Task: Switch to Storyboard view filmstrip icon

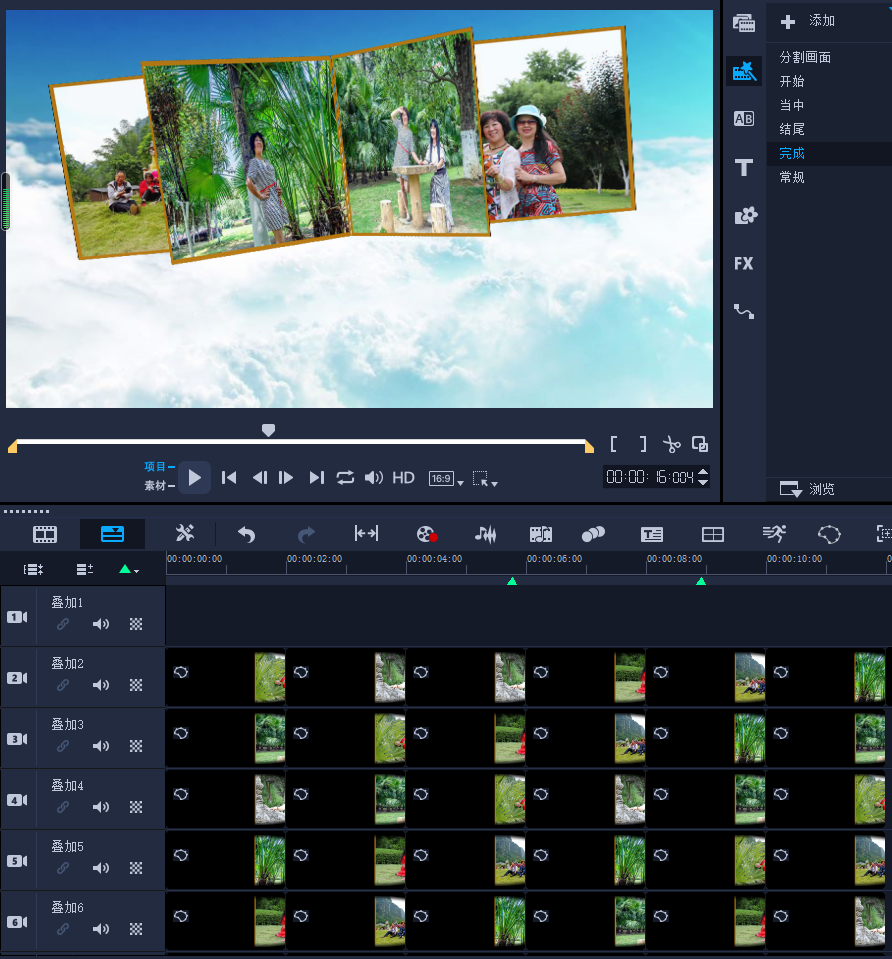Action: (45, 534)
